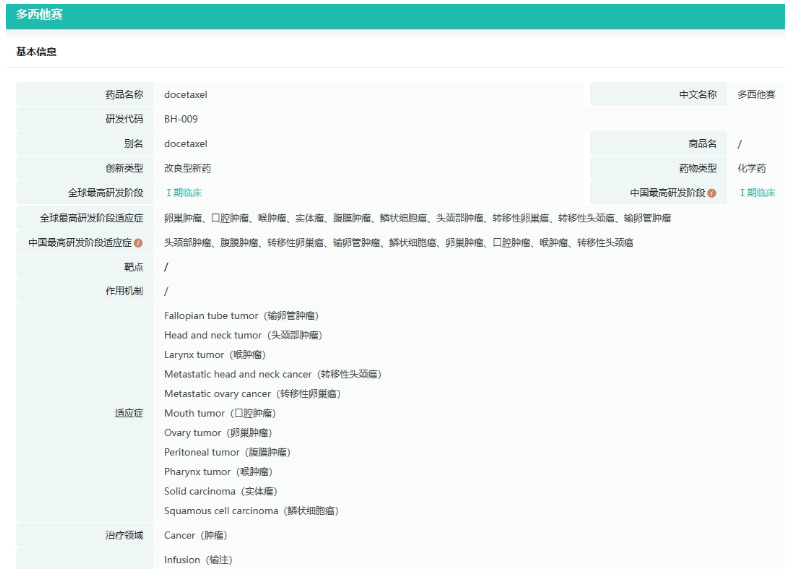789x579 pixels.
Task: Click info icon beside 中国最高研发阶段
Action: 712,193
